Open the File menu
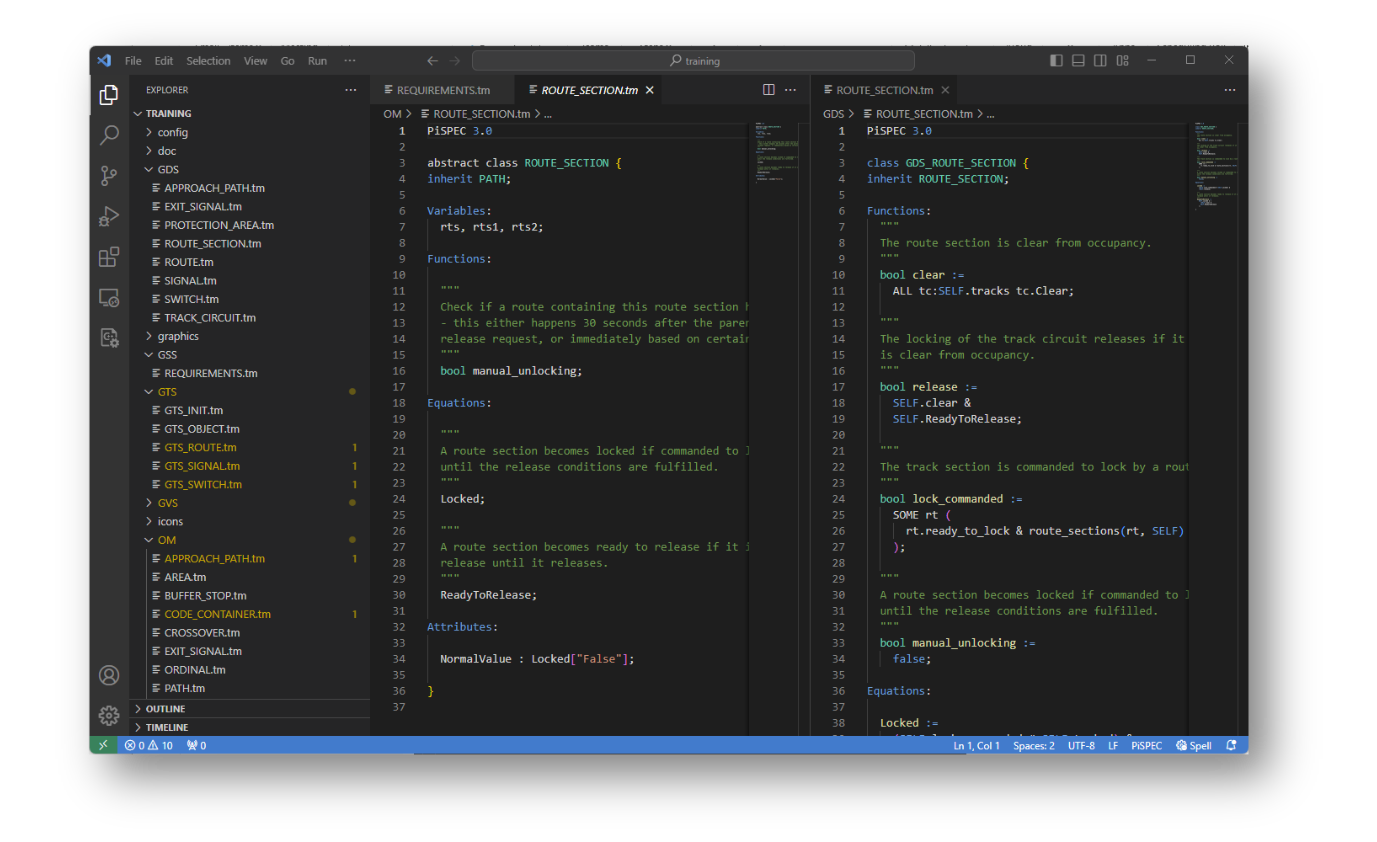The width and height of the screenshot is (1377, 842). pos(133,60)
